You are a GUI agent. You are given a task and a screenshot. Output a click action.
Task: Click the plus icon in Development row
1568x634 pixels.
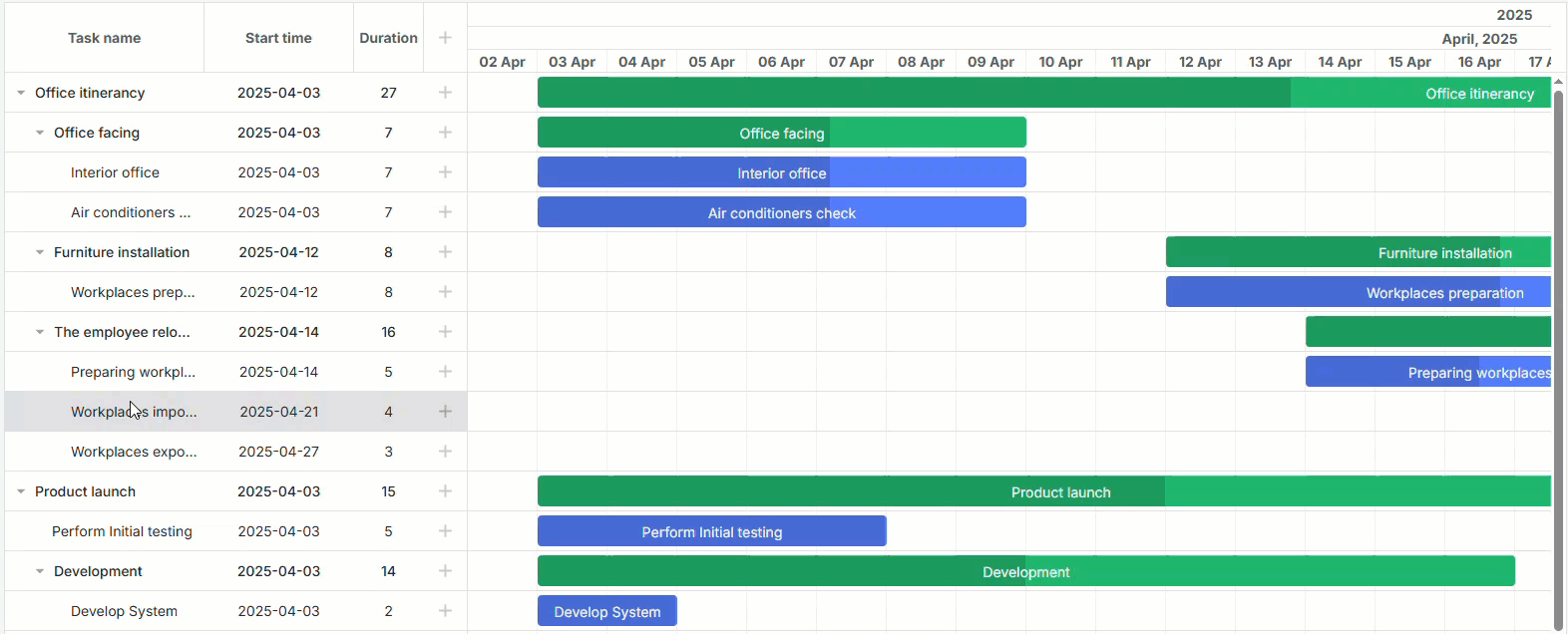445,571
